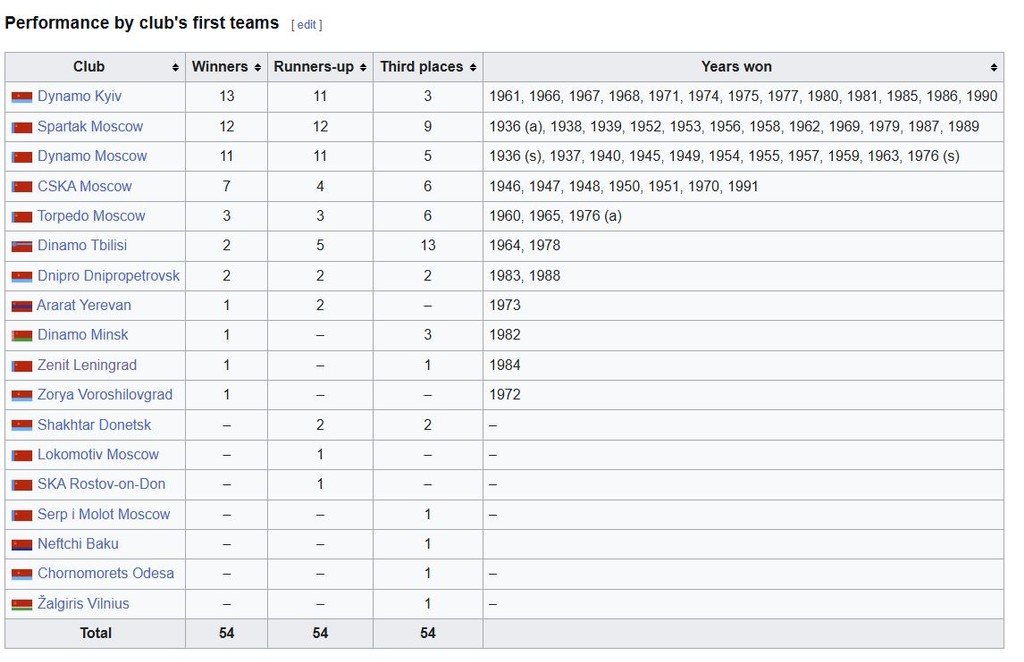Screen dimensions: 1024x662
Task: Follow the Ararat Yerevan link
Action: coord(84,306)
